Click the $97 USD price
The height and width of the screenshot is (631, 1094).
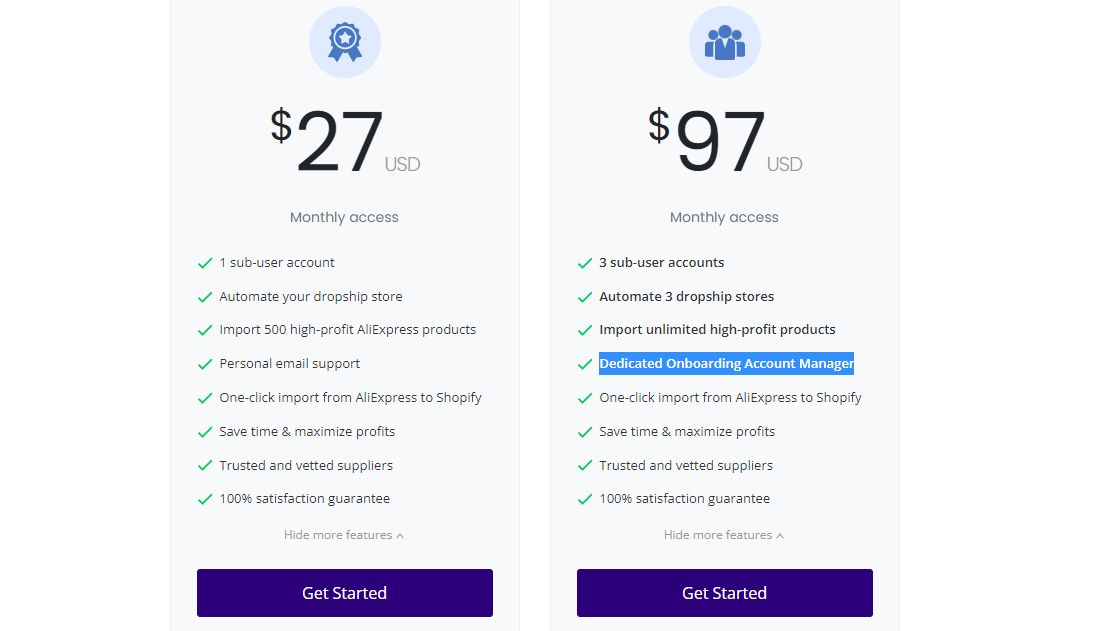[725, 141]
